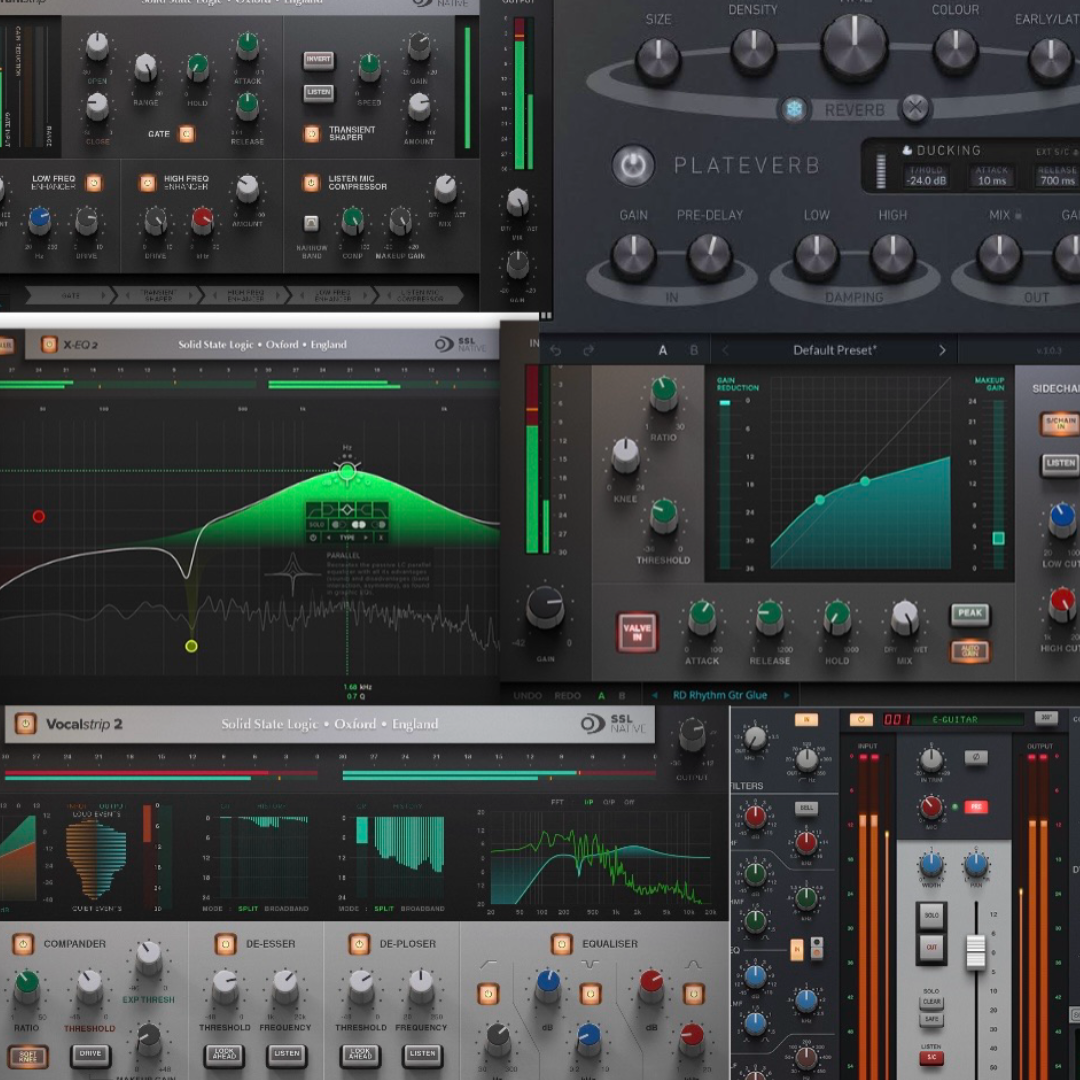Open the Default Preset name menu
Viewport: 1080px width, 1080px height.
834,351
